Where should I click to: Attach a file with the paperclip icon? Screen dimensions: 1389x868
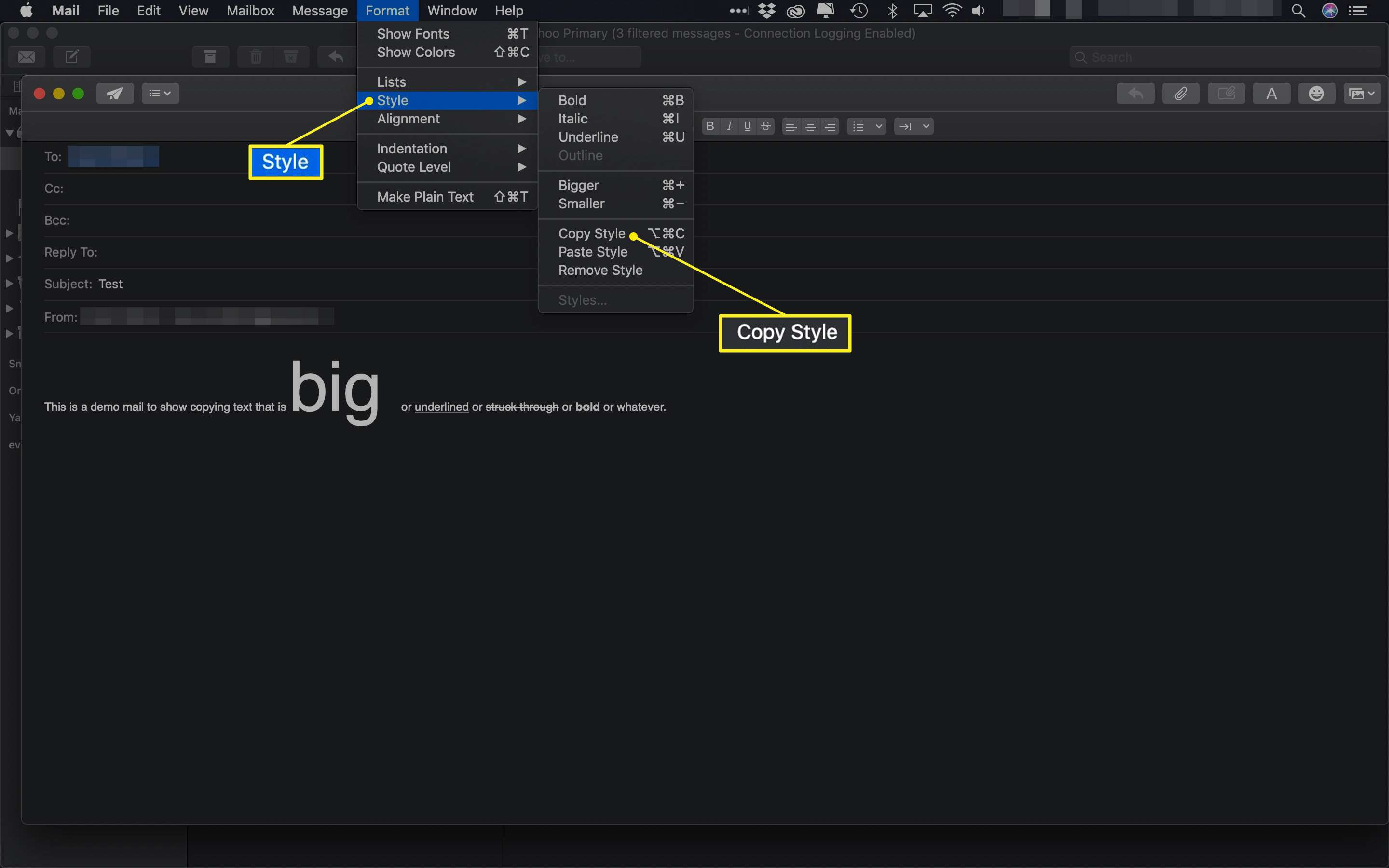pos(1181,94)
